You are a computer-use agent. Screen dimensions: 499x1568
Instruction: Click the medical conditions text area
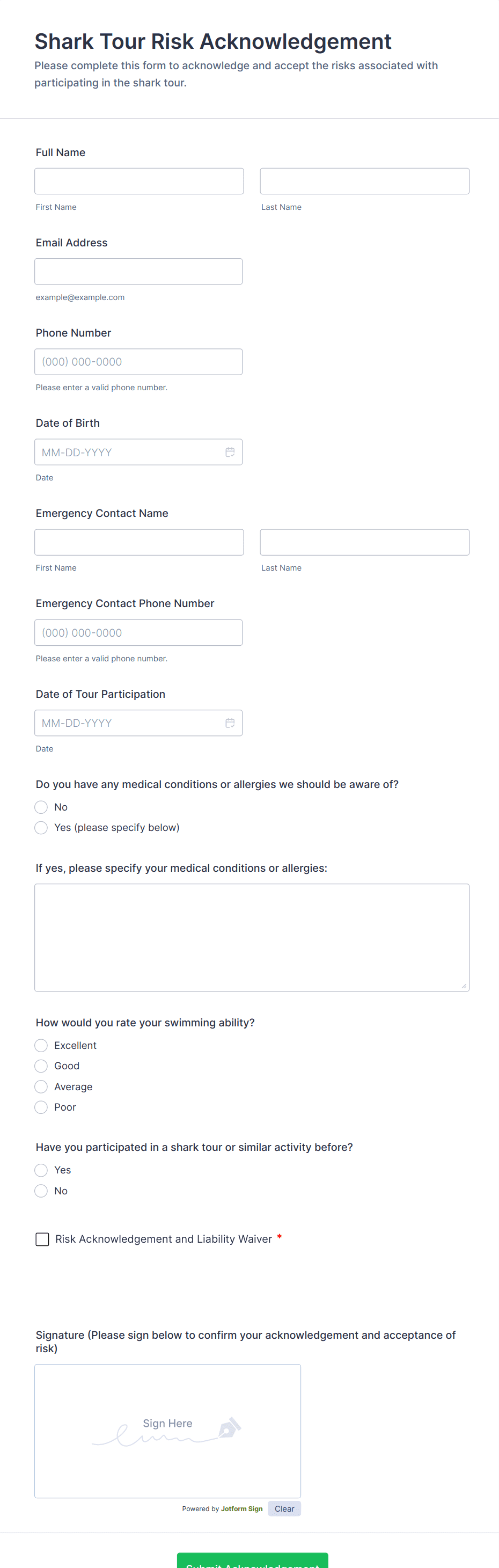[251, 937]
